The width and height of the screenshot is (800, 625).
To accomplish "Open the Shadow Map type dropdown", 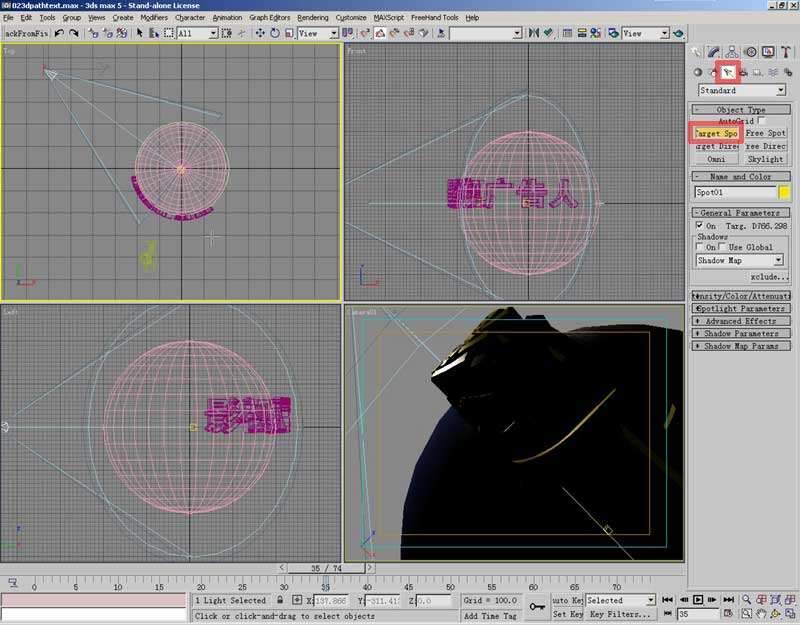I will (x=740, y=260).
